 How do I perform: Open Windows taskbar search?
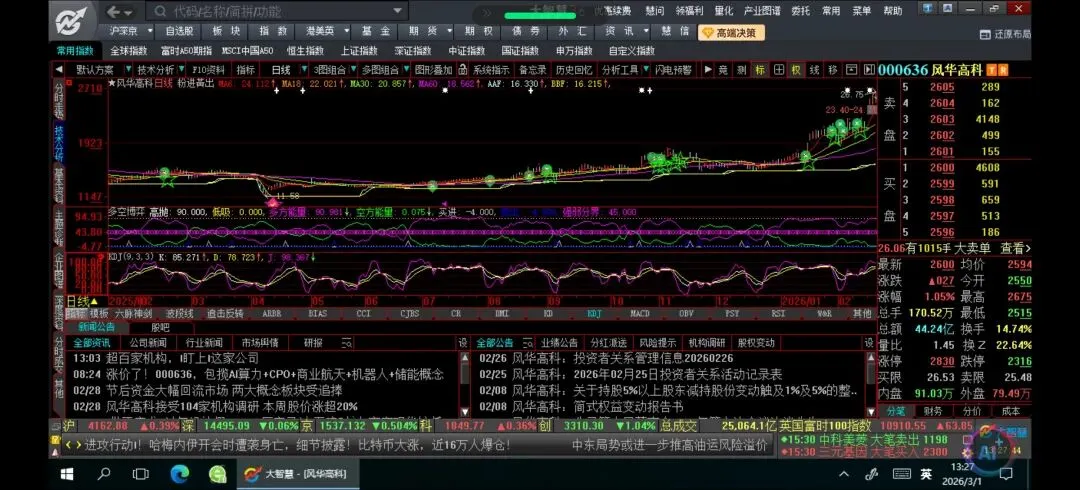pos(104,474)
